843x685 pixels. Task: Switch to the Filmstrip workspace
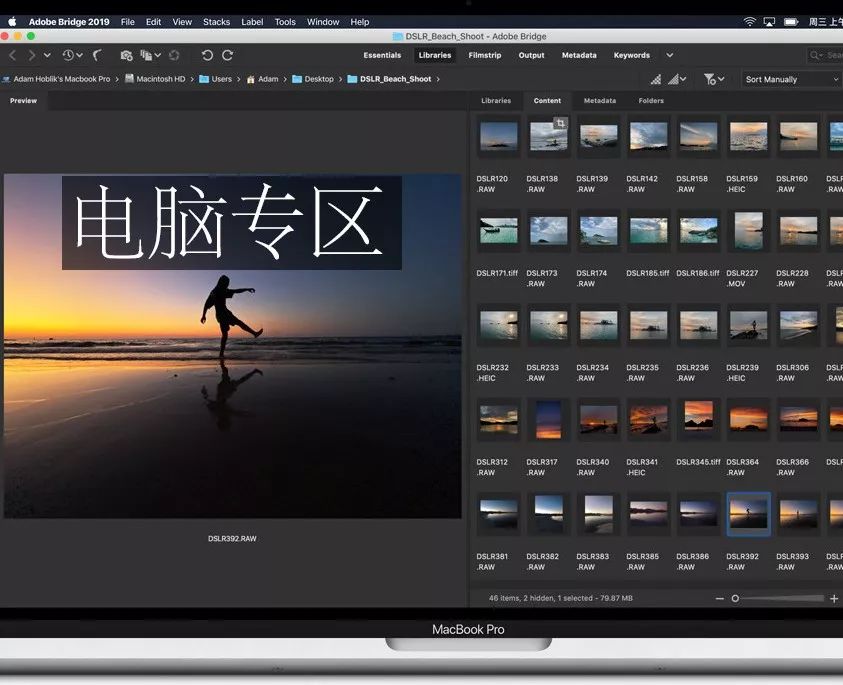pos(484,55)
